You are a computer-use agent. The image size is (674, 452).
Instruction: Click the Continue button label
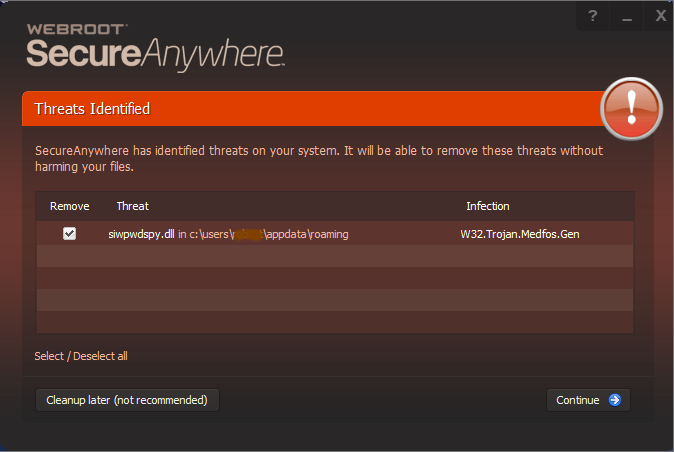[578, 400]
